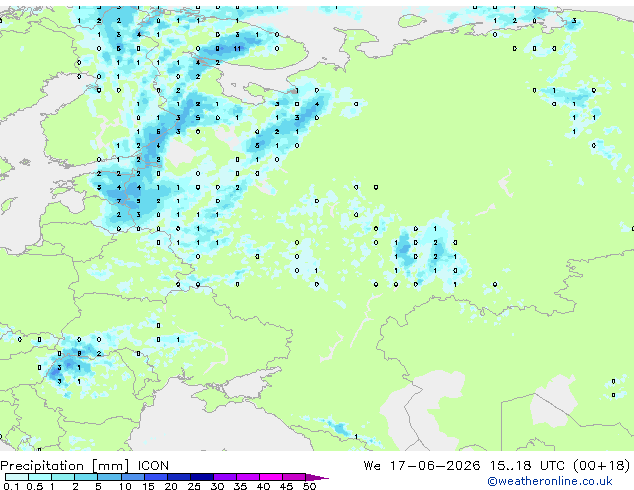The width and height of the screenshot is (634, 490).
Task: Click the purple arrow tip above 50 mm
Action: click(317, 477)
